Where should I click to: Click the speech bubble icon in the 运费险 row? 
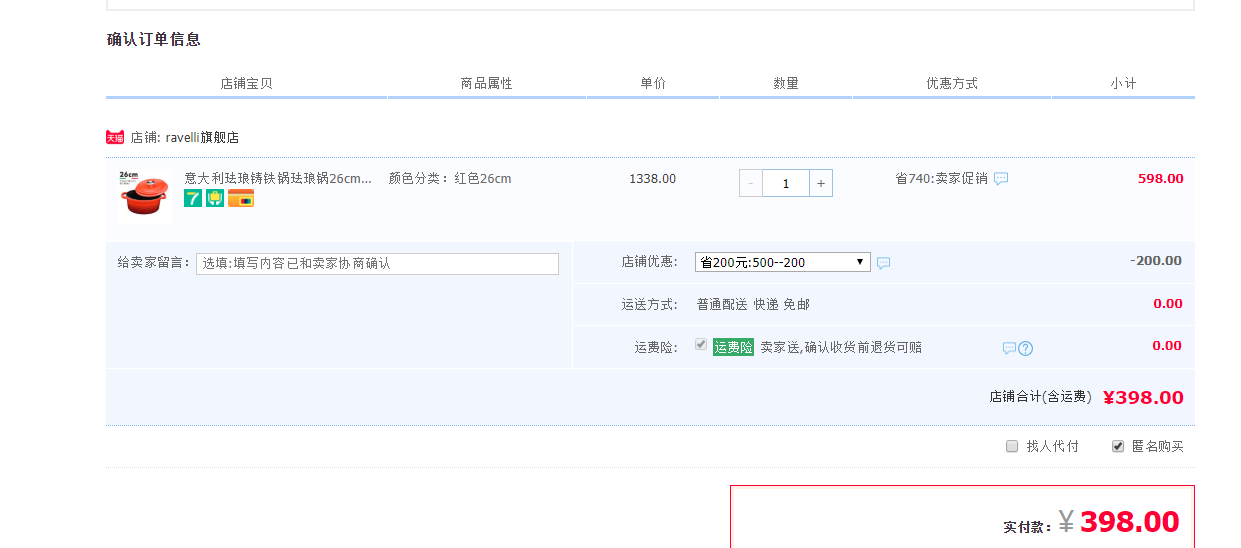pyautogui.click(x=1009, y=348)
